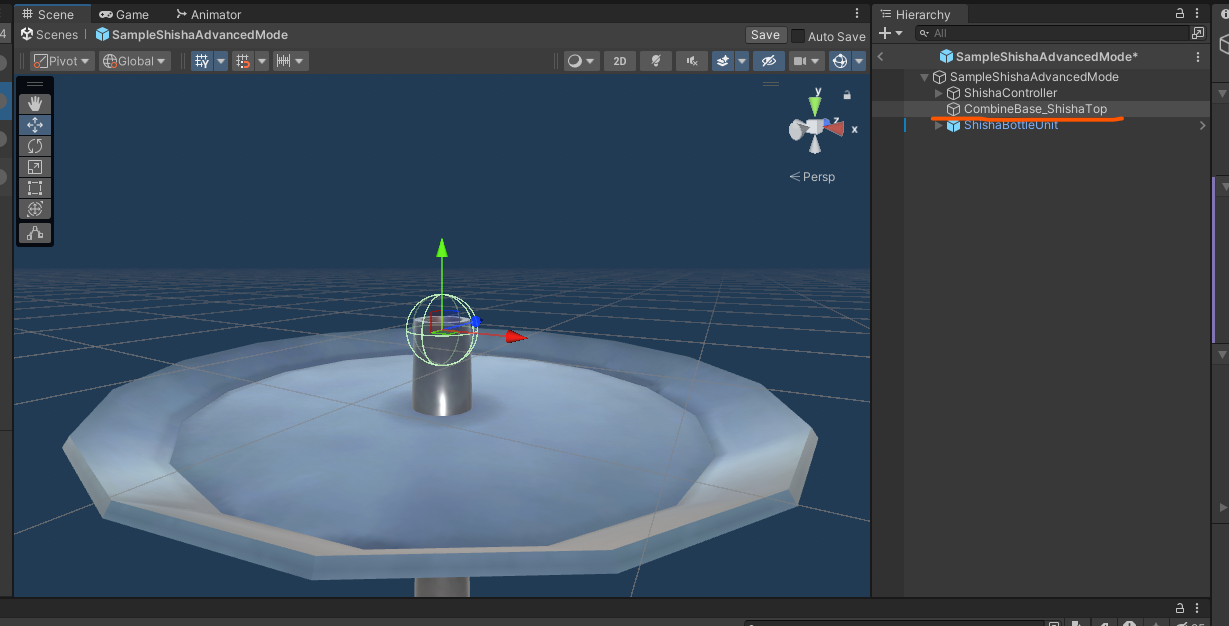Viewport: 1229px width, 626px height.
Task: Toggle the Hierarchy panel lock
Action: click(x=1180, y=14)
